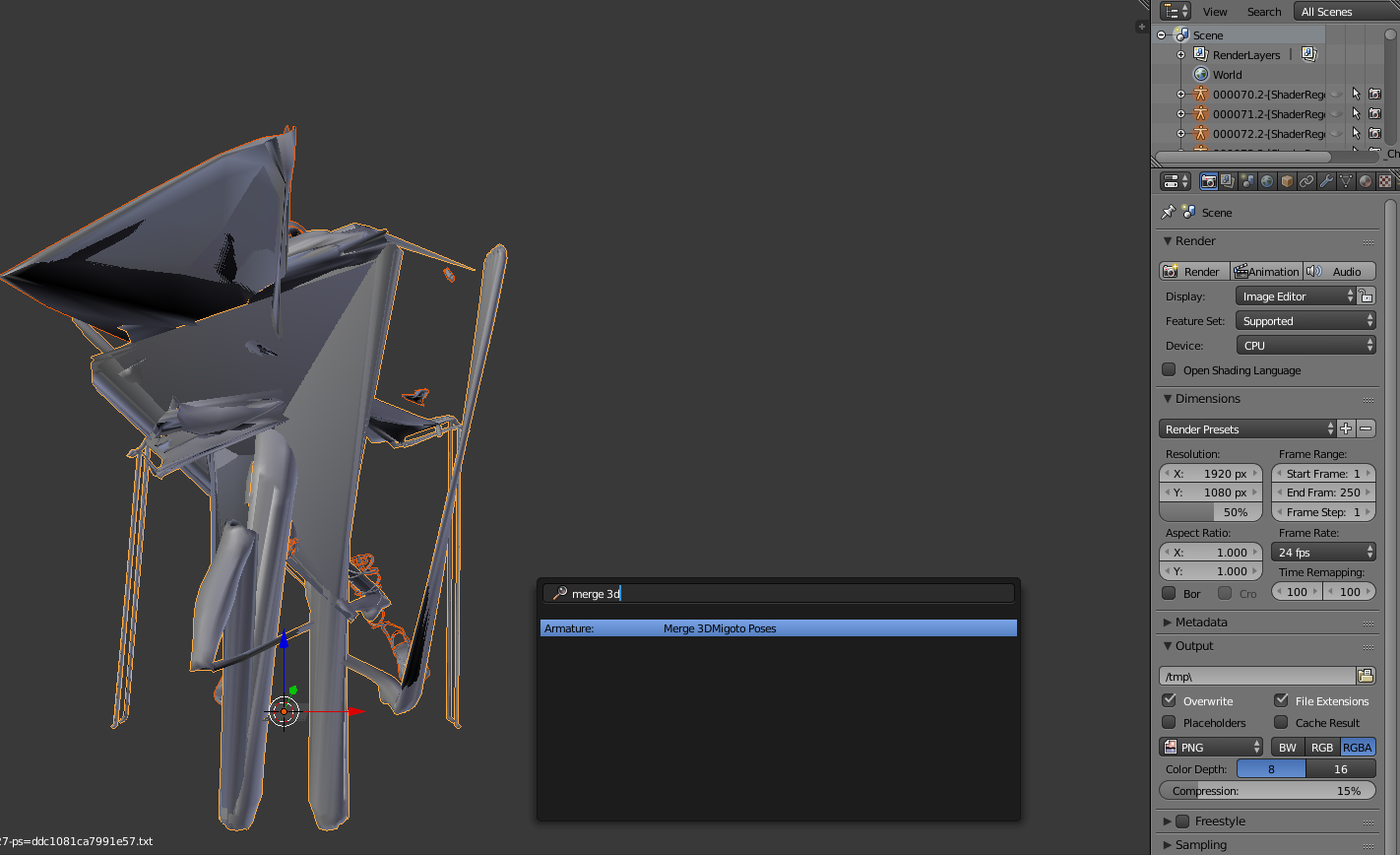The width and height of the screenshot is (1400, 855).
Task: Toggle the Overwrite checkbox
Action: 1169,700
